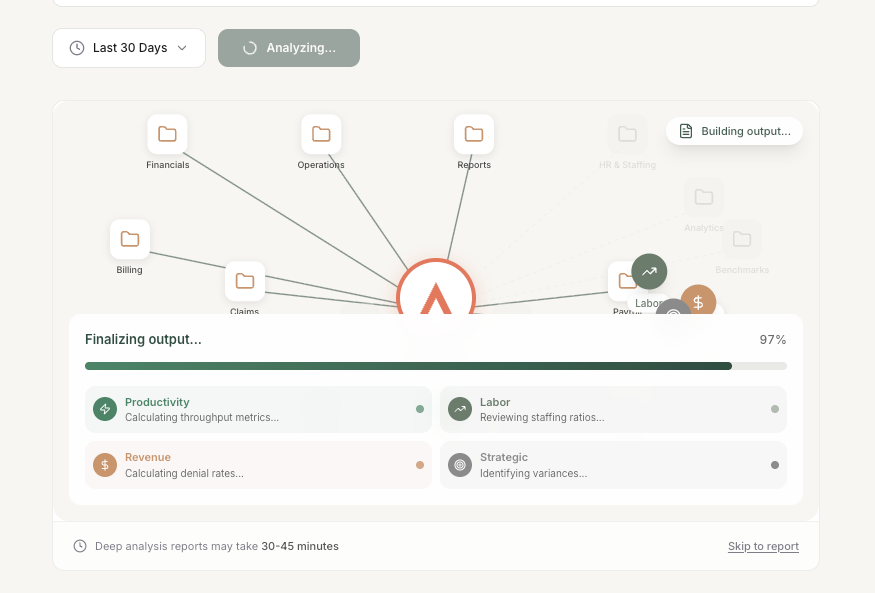This screenshot has height=593, width=875.
Task: Select the Productivity analysis card
Action: (x=258, y=409)
